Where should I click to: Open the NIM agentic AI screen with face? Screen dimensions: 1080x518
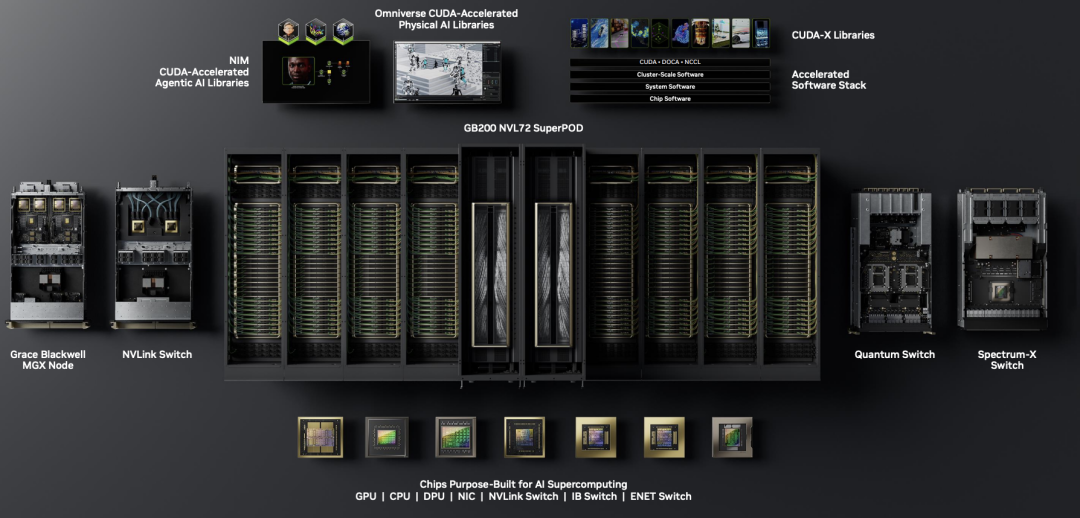point(316,72)
